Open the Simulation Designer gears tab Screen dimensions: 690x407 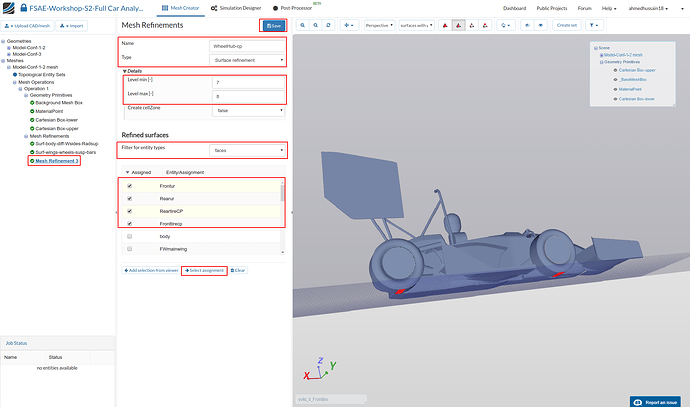(x=237, y=7)
